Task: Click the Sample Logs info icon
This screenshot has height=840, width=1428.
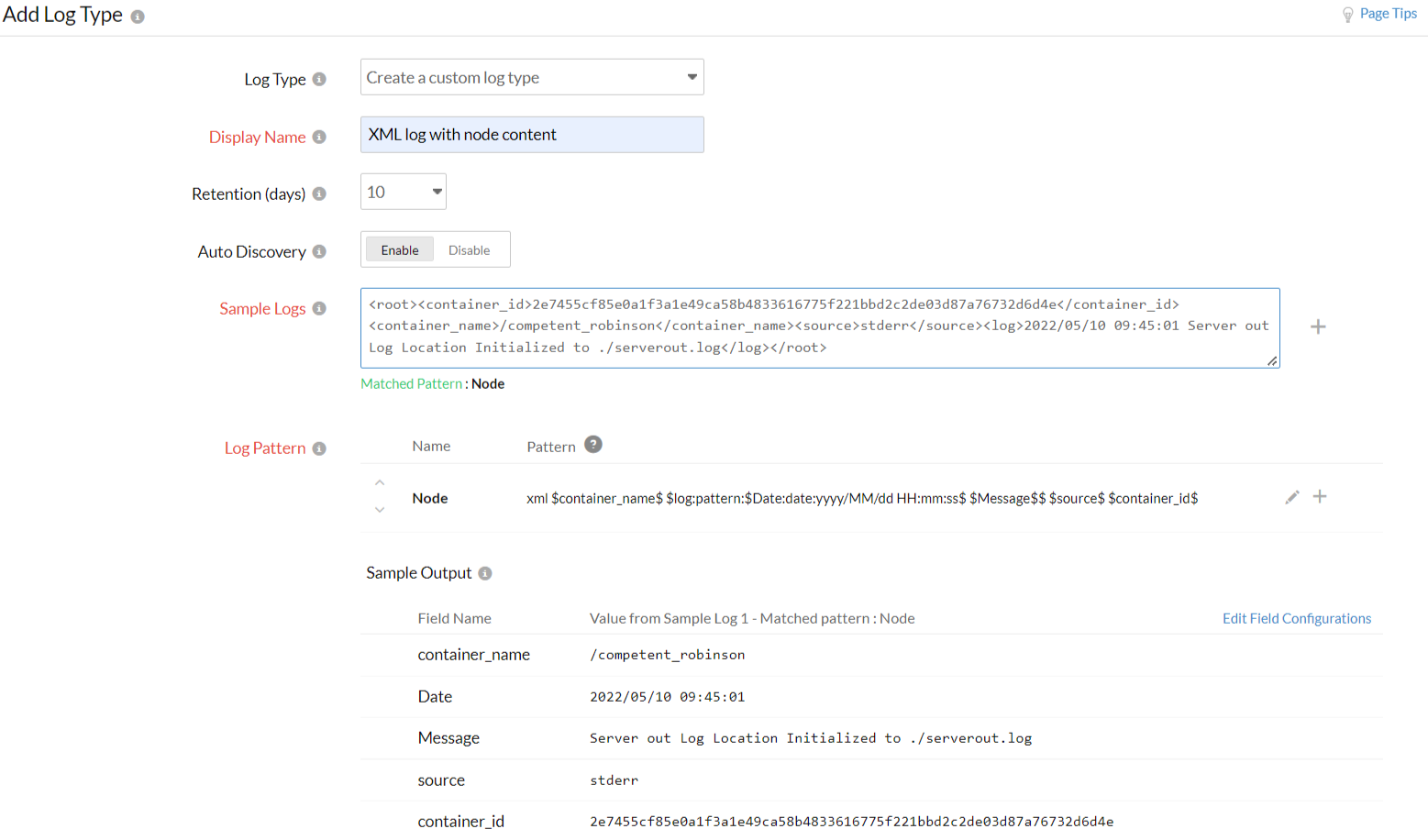Action: (x=319, y=308)
